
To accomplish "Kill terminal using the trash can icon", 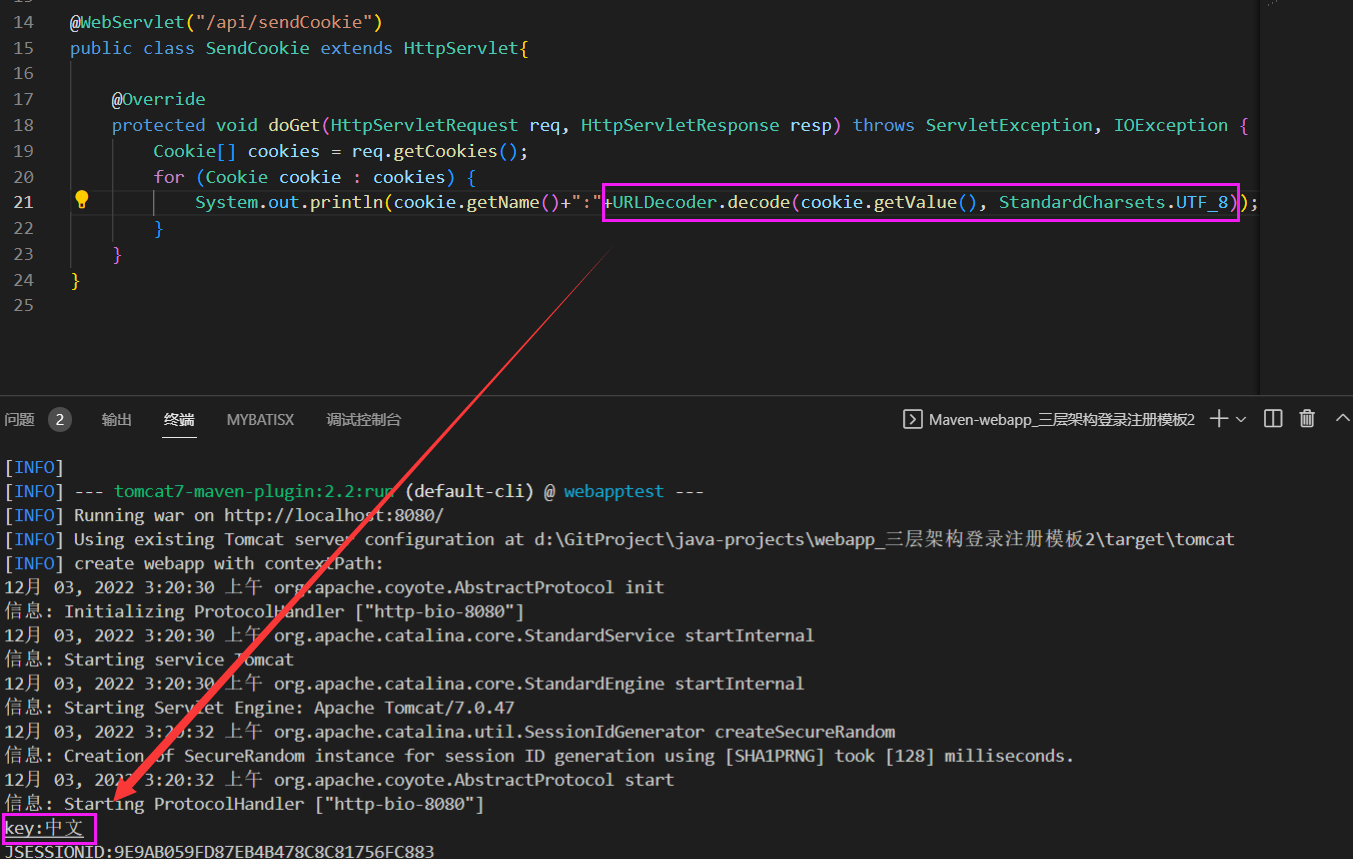I will click(1307, 419).
